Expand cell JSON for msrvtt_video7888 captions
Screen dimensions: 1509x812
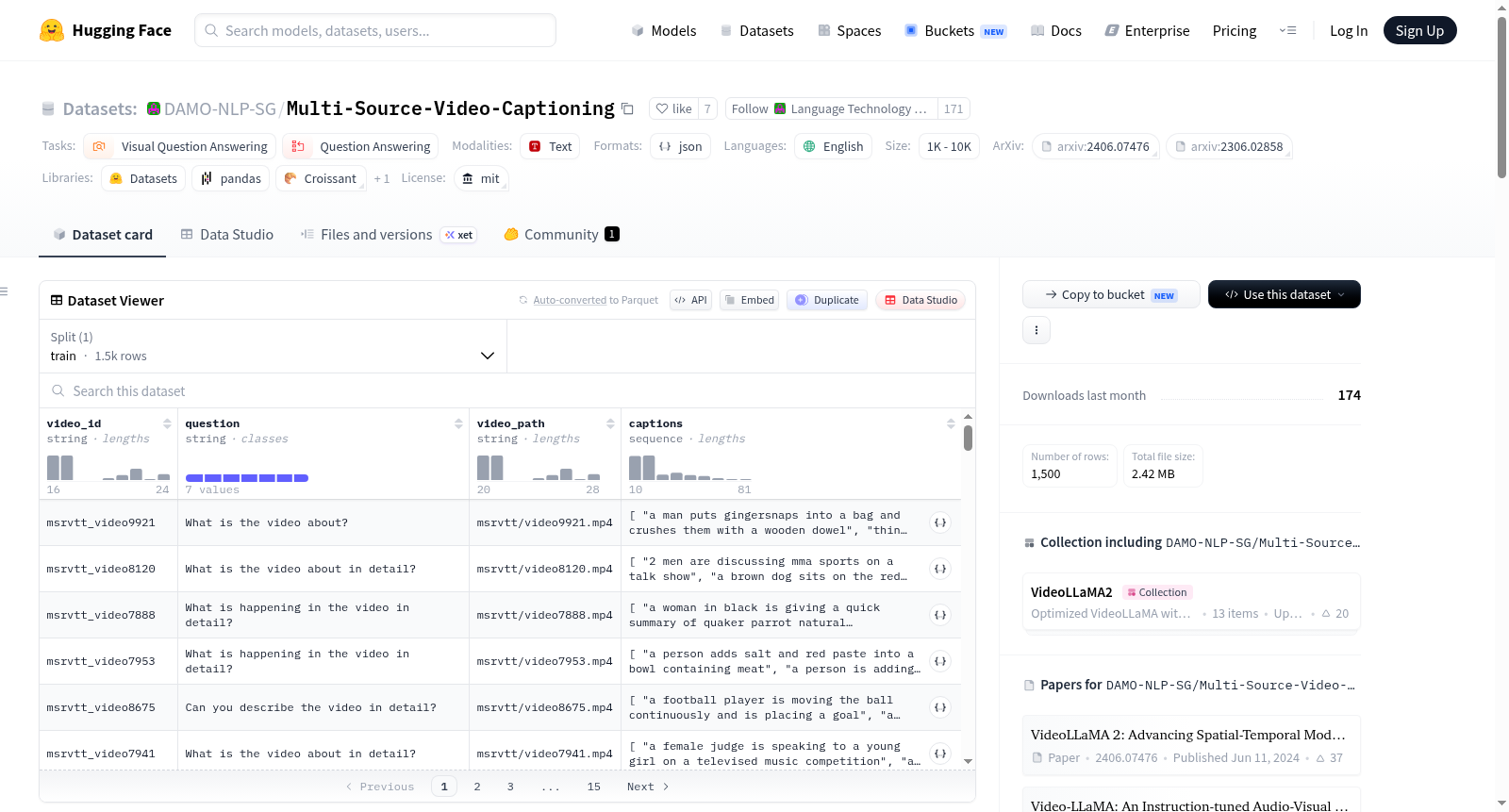coord(940,615)
